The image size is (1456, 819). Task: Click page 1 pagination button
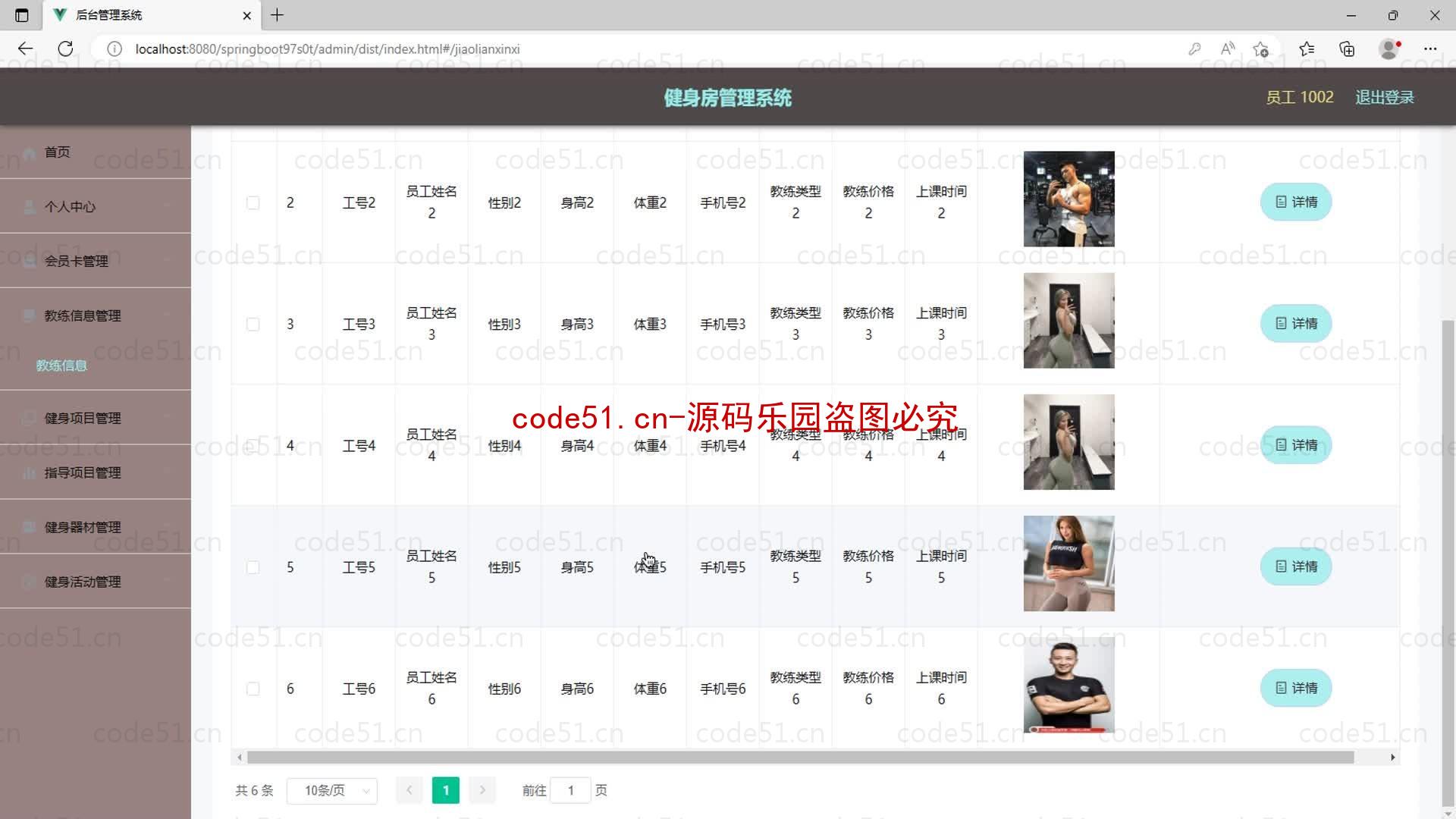tap(445, 790)
